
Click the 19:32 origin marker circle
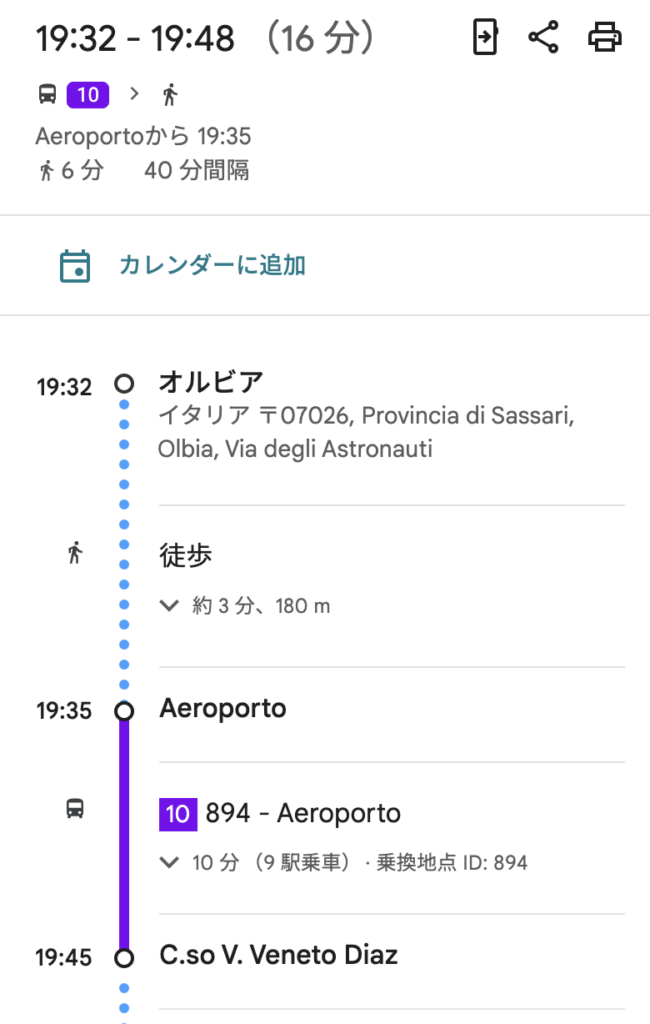click(x=124, y=383)
